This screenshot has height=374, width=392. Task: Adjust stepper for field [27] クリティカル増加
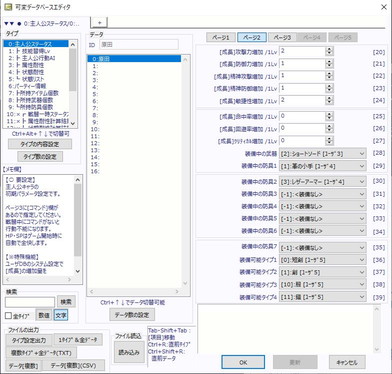(x=329, y=141)
